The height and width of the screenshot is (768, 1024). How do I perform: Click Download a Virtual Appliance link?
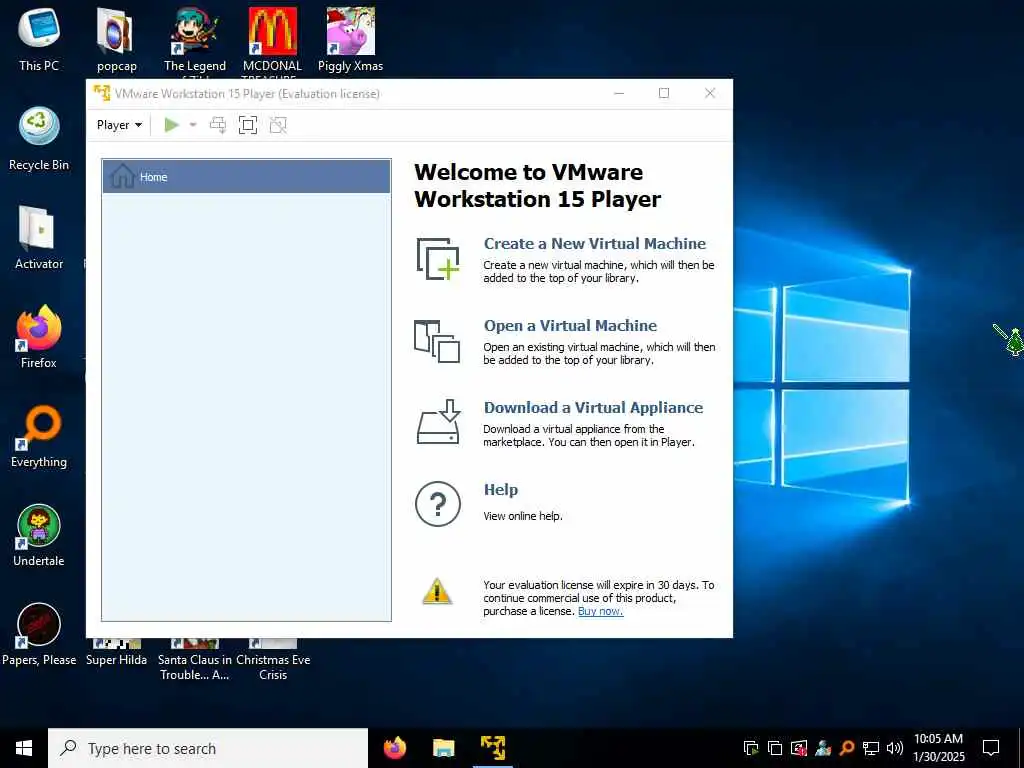(593, 408)
